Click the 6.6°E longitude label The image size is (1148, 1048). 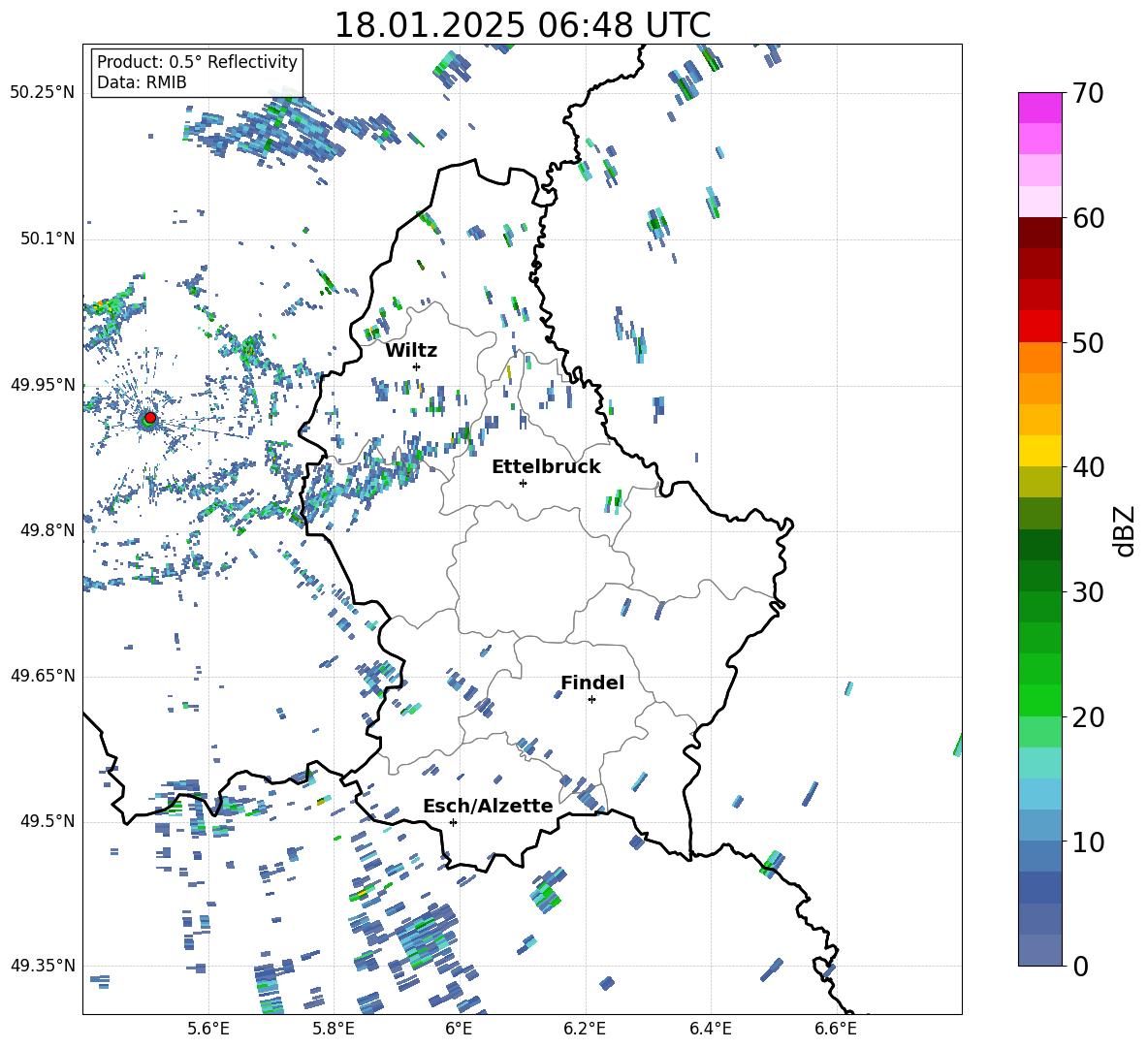836,1029
